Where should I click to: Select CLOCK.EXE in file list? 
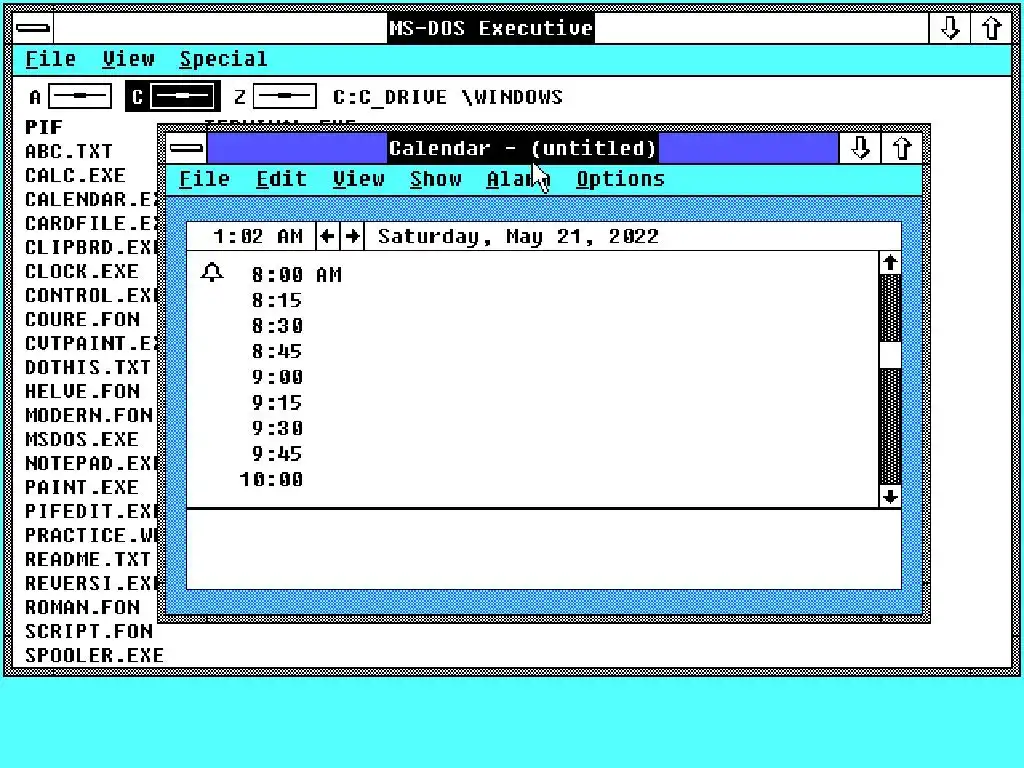[x=82, y=272]
